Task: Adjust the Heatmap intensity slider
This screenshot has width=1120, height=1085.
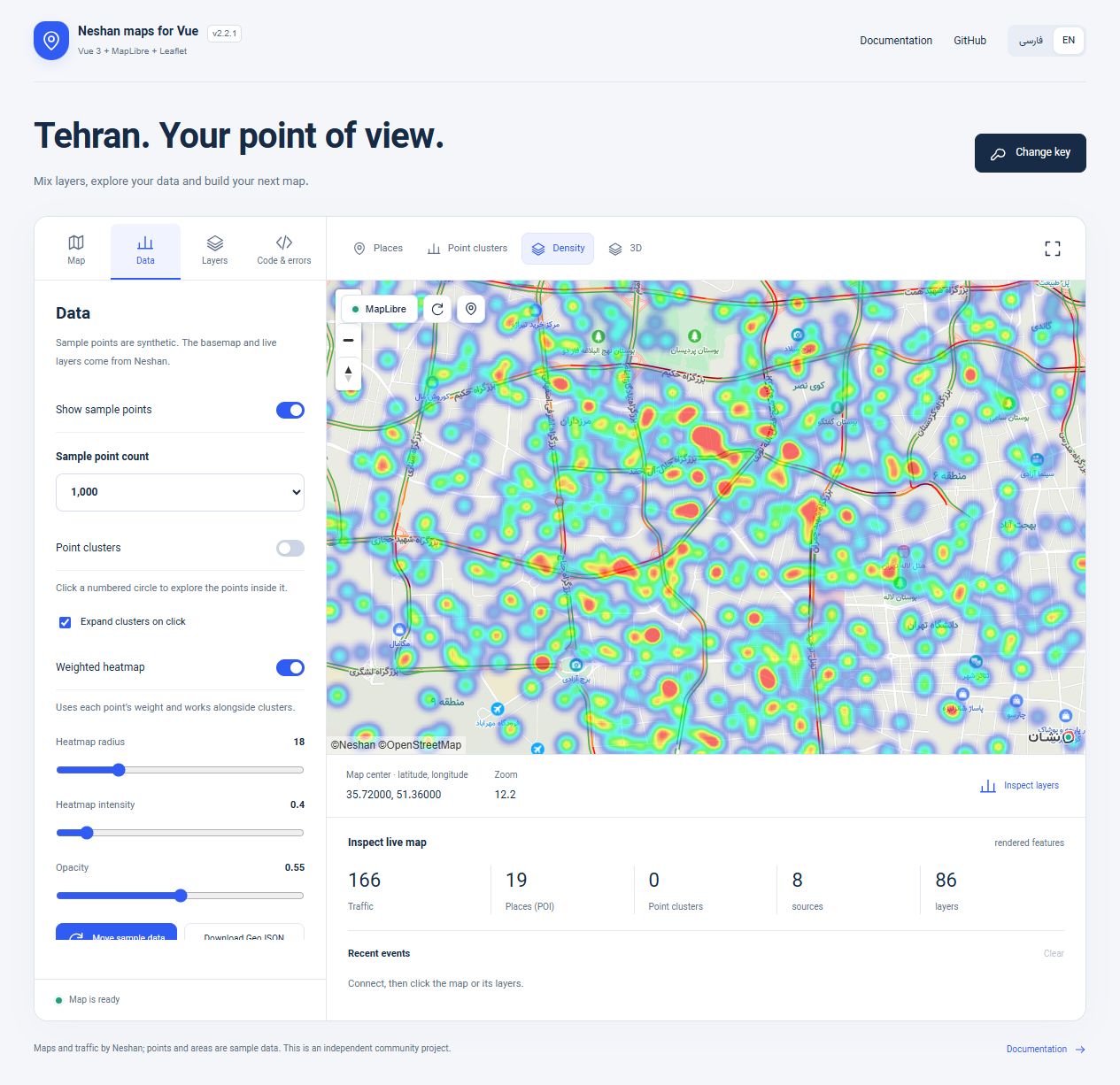Action: [x=180, y=833]
